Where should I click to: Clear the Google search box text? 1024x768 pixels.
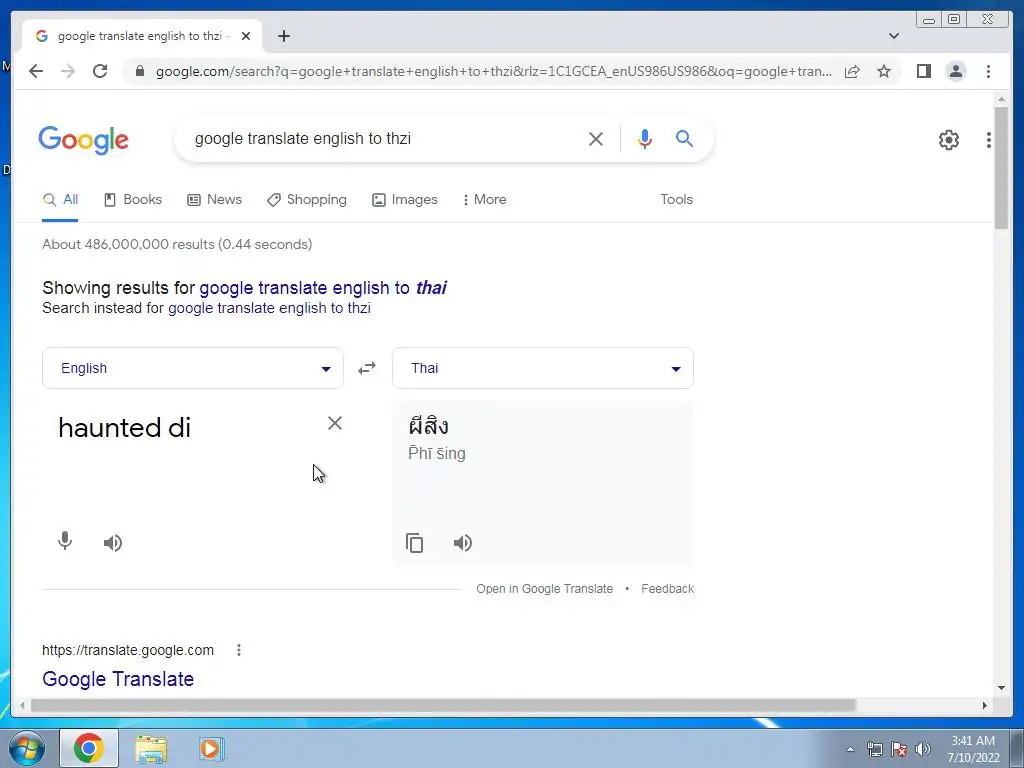coord(596,138)
